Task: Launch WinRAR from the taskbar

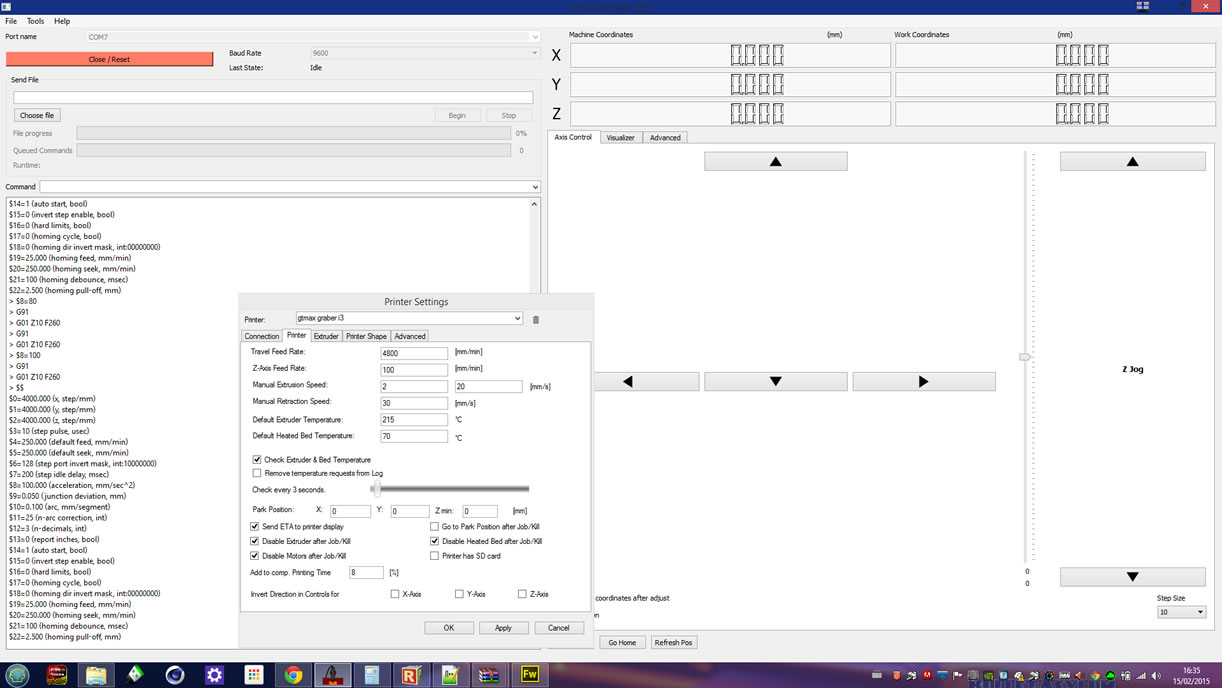Action: (489, 675)
